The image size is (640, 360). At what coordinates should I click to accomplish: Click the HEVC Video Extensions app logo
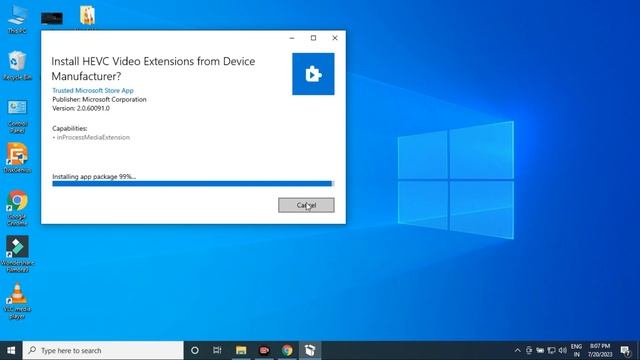(313, 74)
